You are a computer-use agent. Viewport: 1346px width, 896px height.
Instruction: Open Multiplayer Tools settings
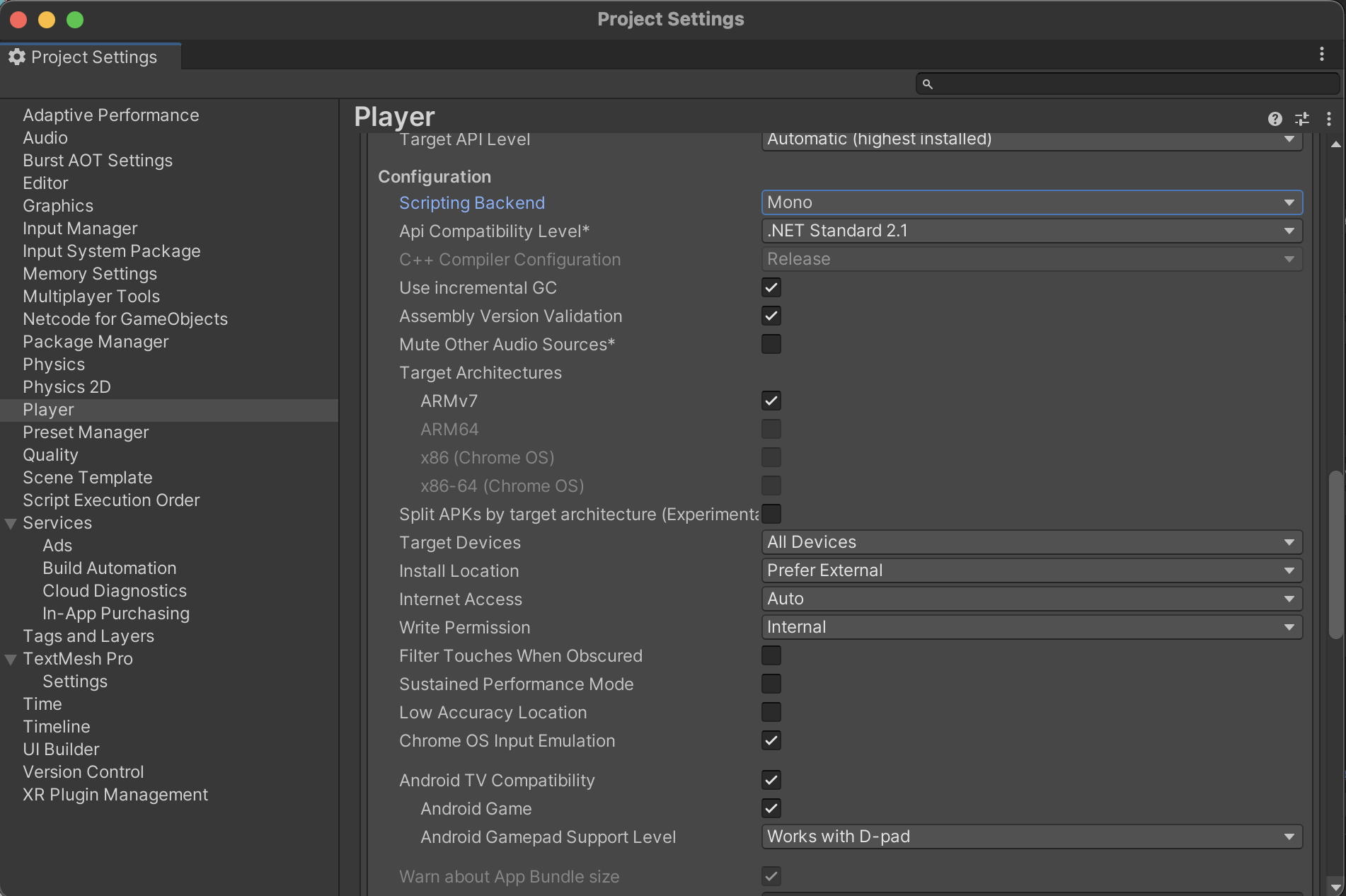click(91, 297)
